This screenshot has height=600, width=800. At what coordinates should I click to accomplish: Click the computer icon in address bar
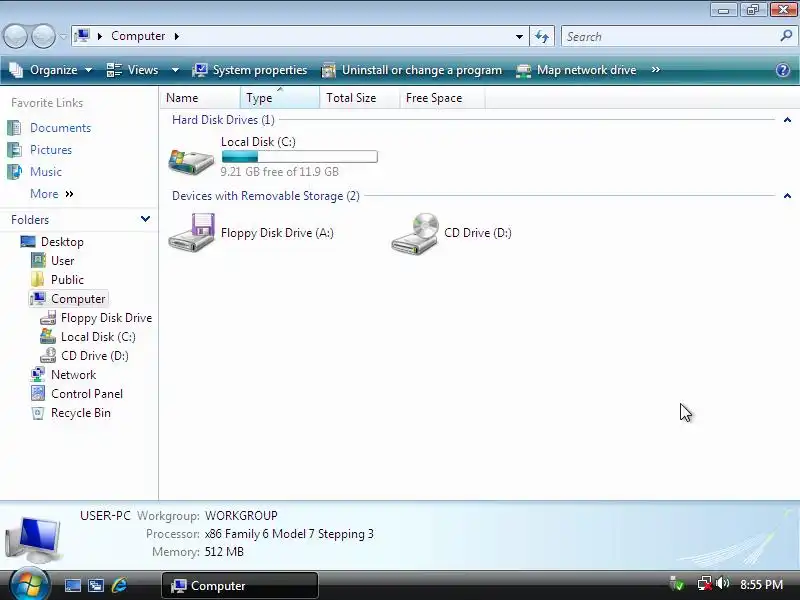(x=82, y=36)
